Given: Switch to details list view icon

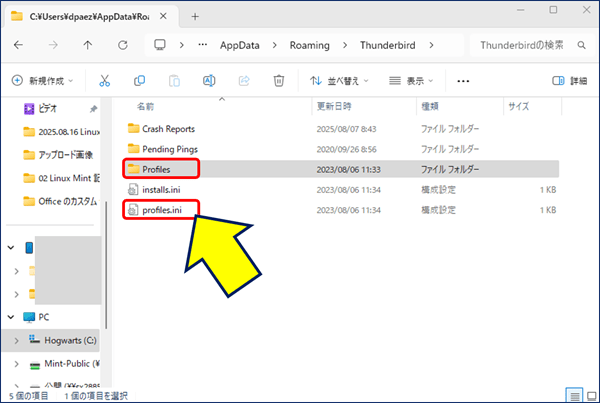Looking at the screenshot, I should click(x=574, y=396).
